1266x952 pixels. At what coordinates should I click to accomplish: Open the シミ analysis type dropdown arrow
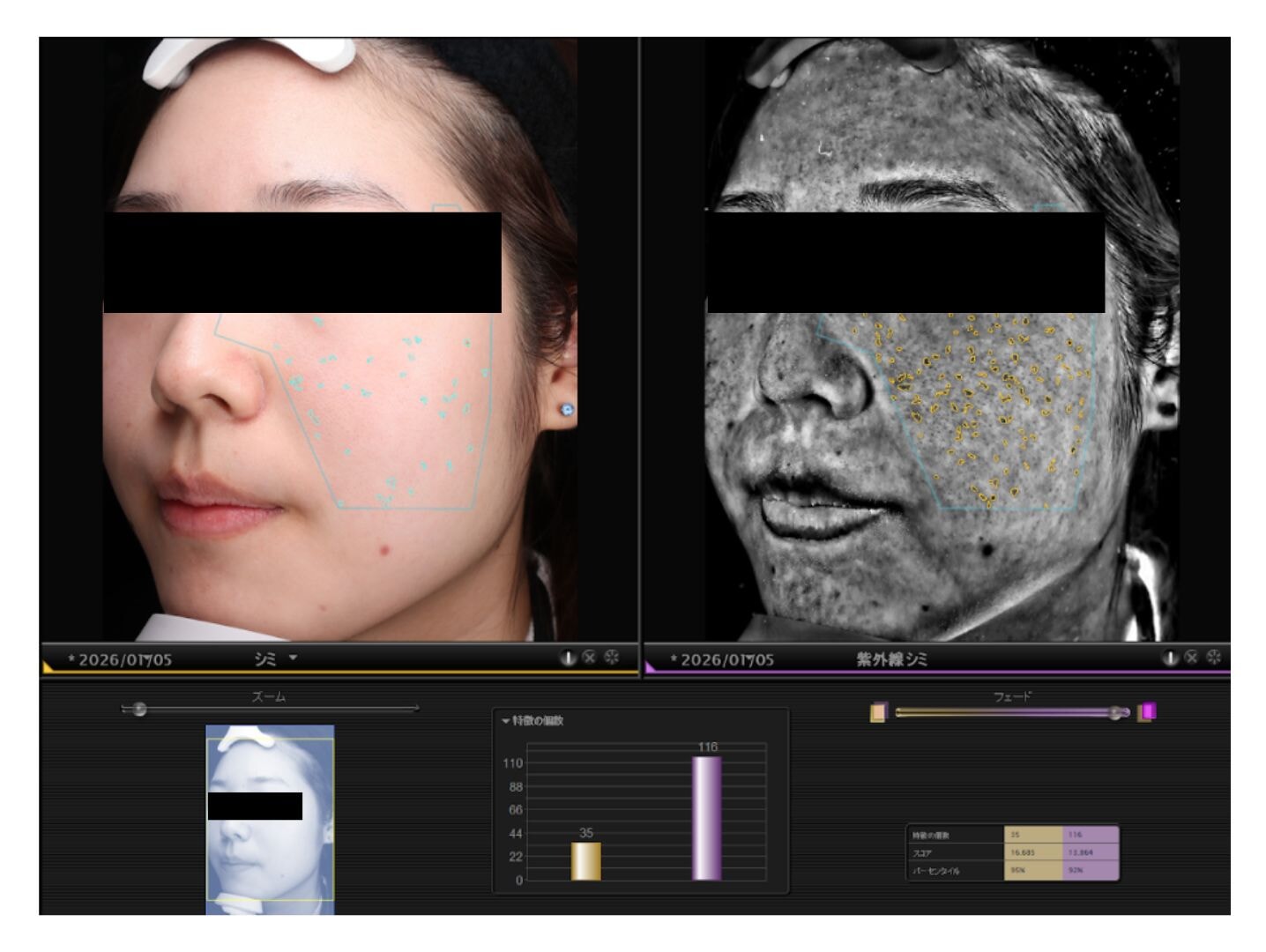[x=293, y=658]
